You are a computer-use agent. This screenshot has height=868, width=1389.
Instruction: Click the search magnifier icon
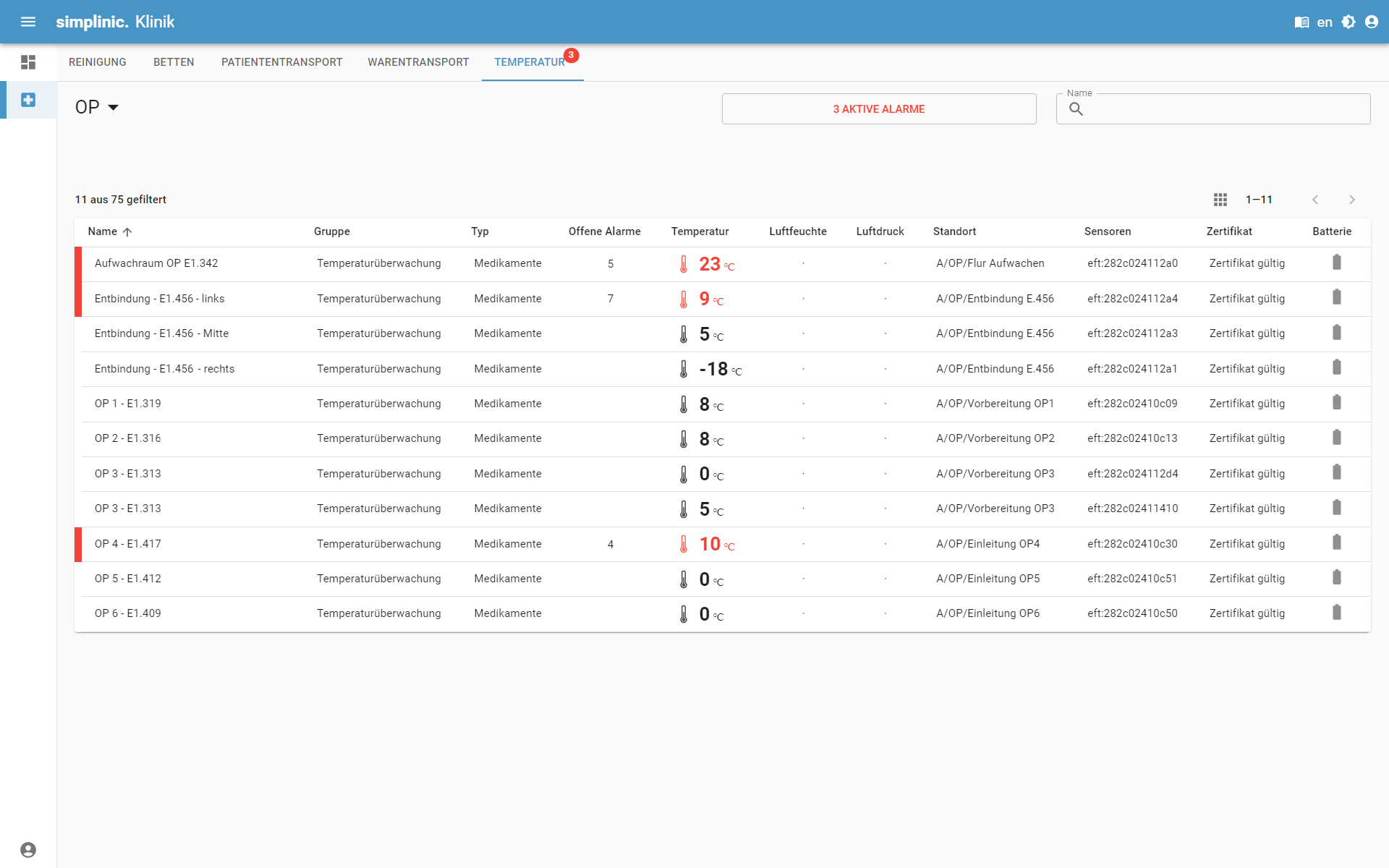pyautogui.click(x=1076, y=109)
